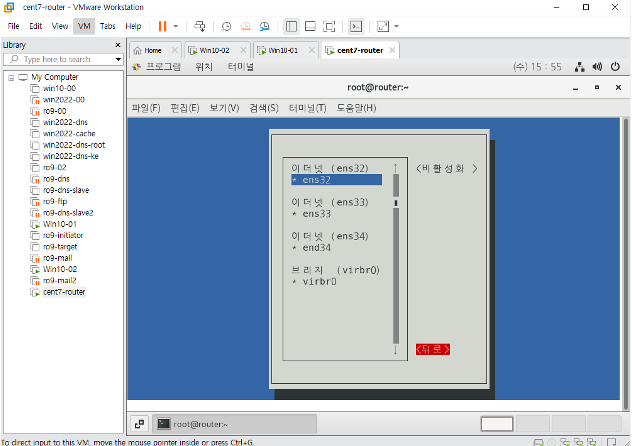
Task: Click the guest volume speaker icon
Action: 597,67
